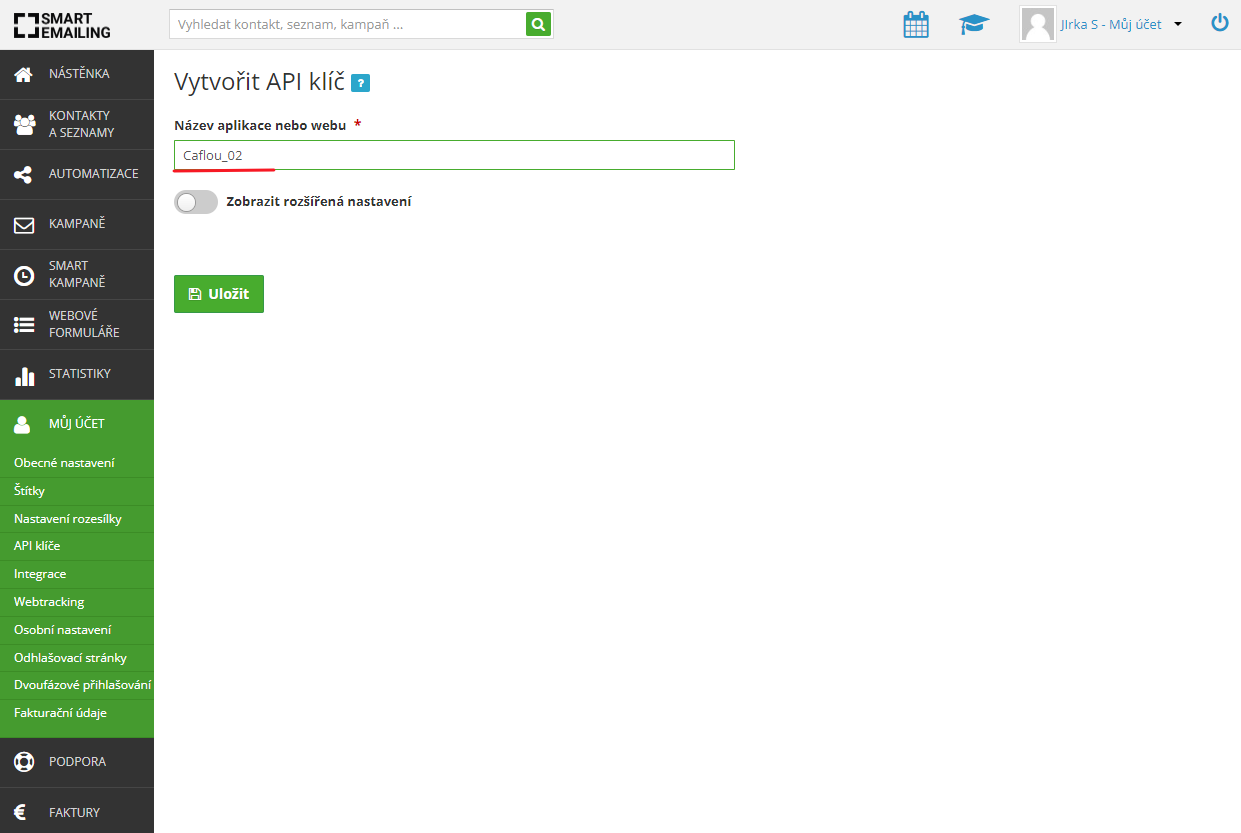Click the blue help question mark icon
1241x833 pixels.
click(361, 83)
